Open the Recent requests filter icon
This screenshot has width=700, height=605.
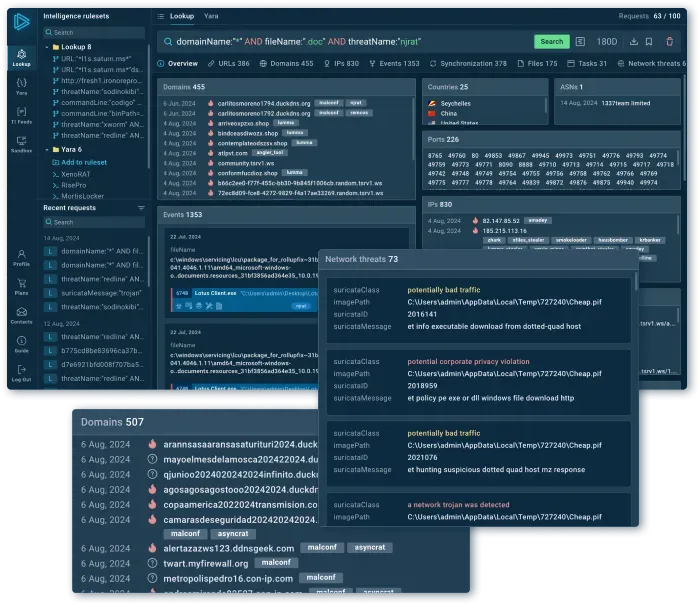(141, 208)
